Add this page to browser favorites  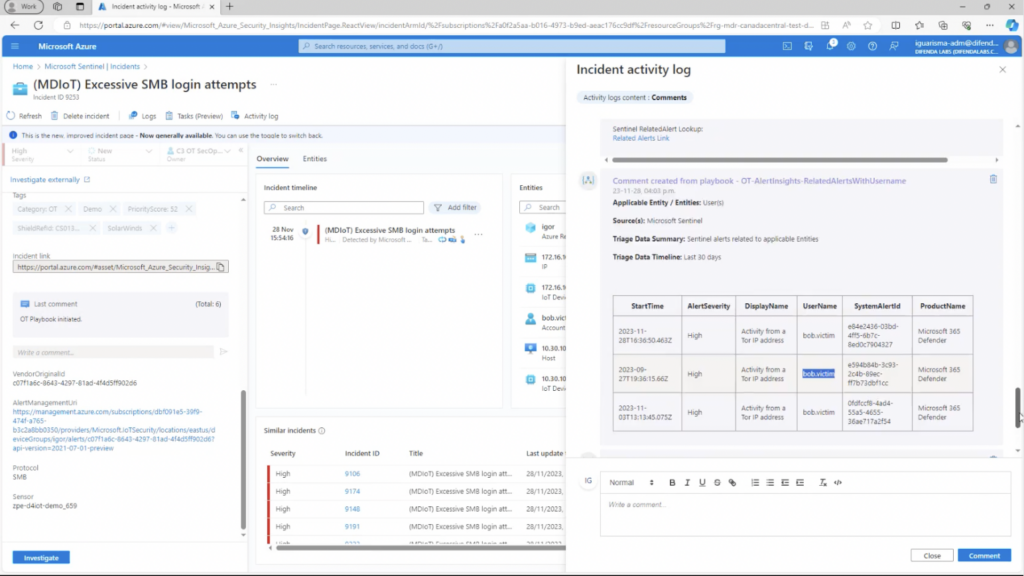point(867,25)
